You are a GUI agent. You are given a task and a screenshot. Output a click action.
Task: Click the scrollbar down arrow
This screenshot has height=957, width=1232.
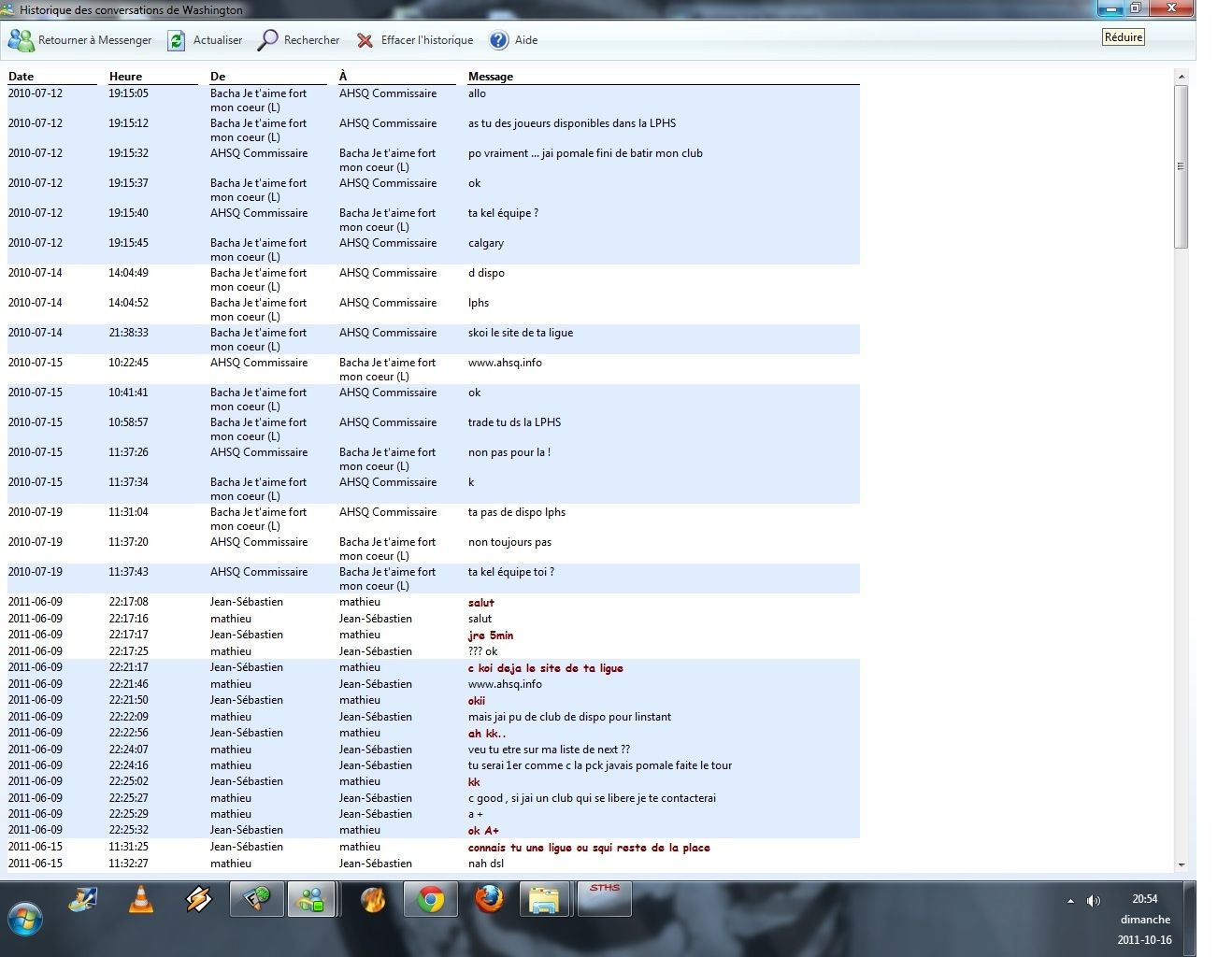[x=1182, y=864]
